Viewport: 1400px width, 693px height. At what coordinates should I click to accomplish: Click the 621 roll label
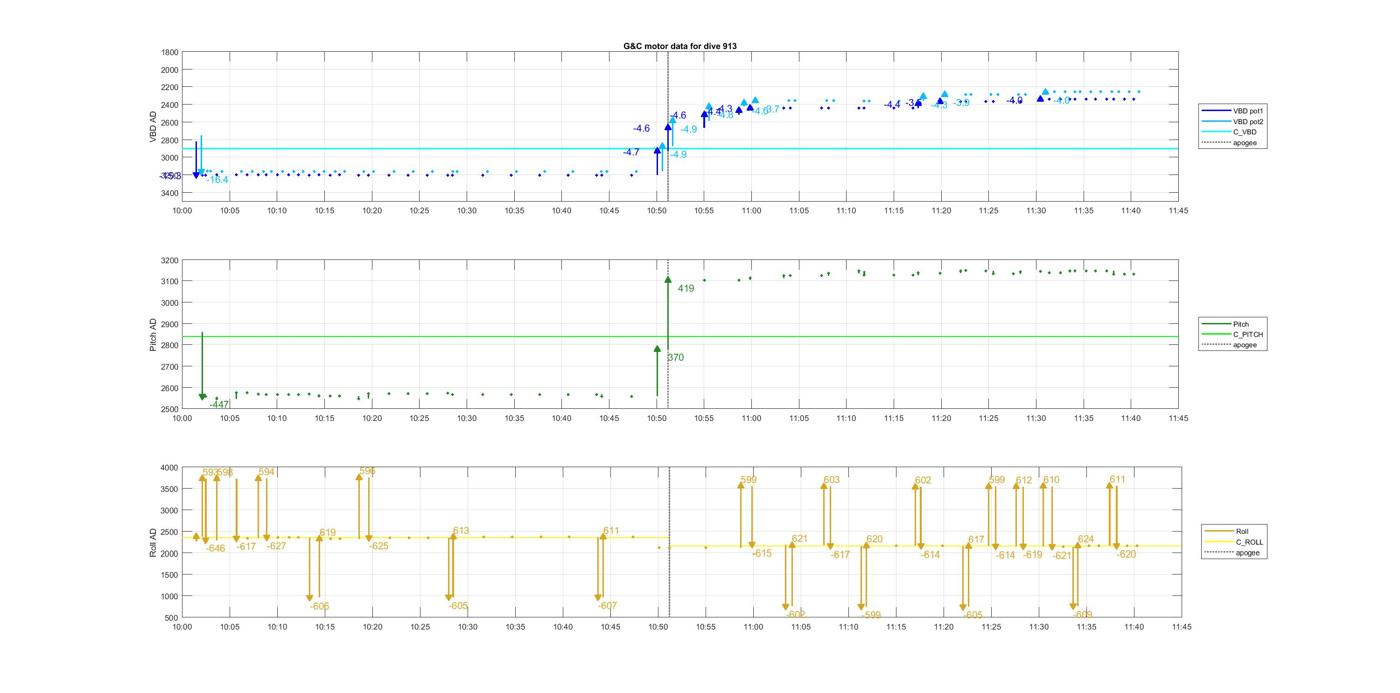click(799, 539)
